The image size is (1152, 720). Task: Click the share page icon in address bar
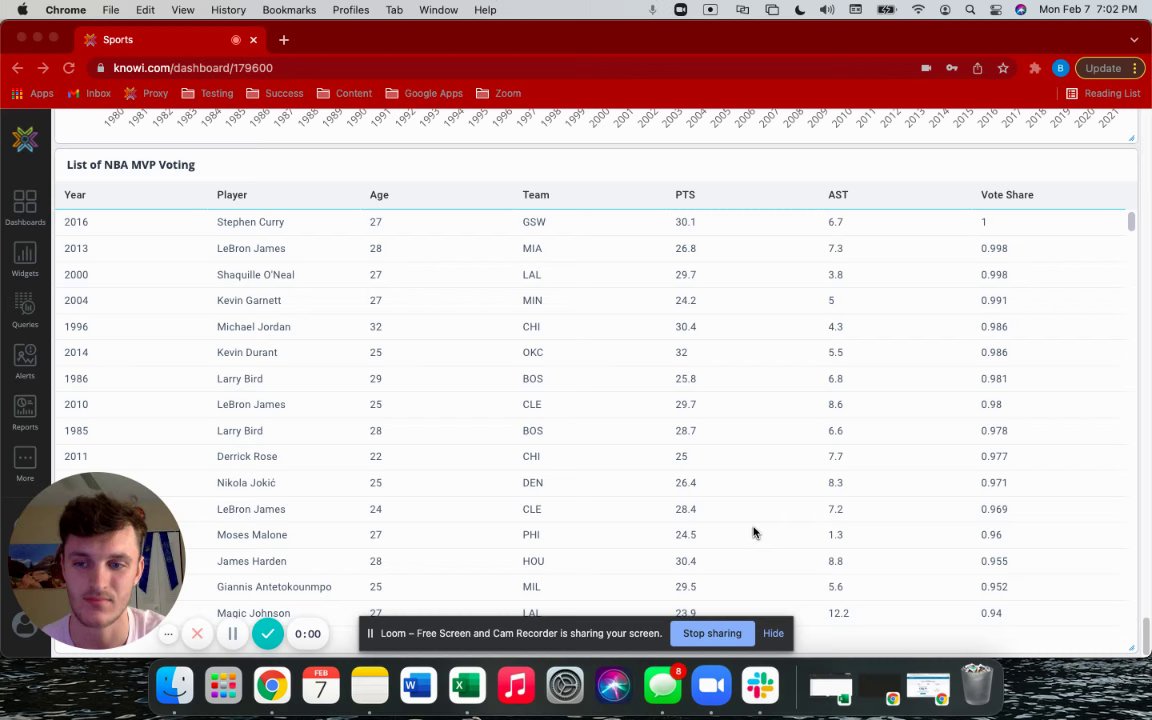tap(977, 68)
